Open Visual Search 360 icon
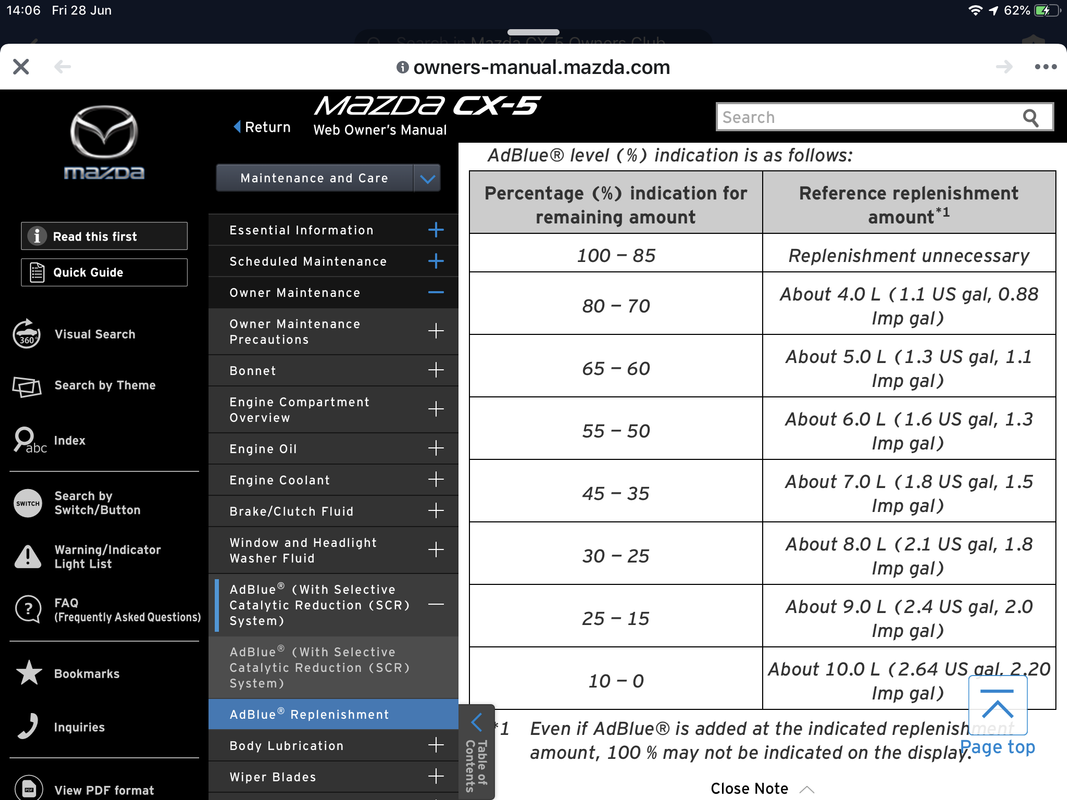Image resolution: width=1067 pixels, height=800 pixels. [27, 334]
